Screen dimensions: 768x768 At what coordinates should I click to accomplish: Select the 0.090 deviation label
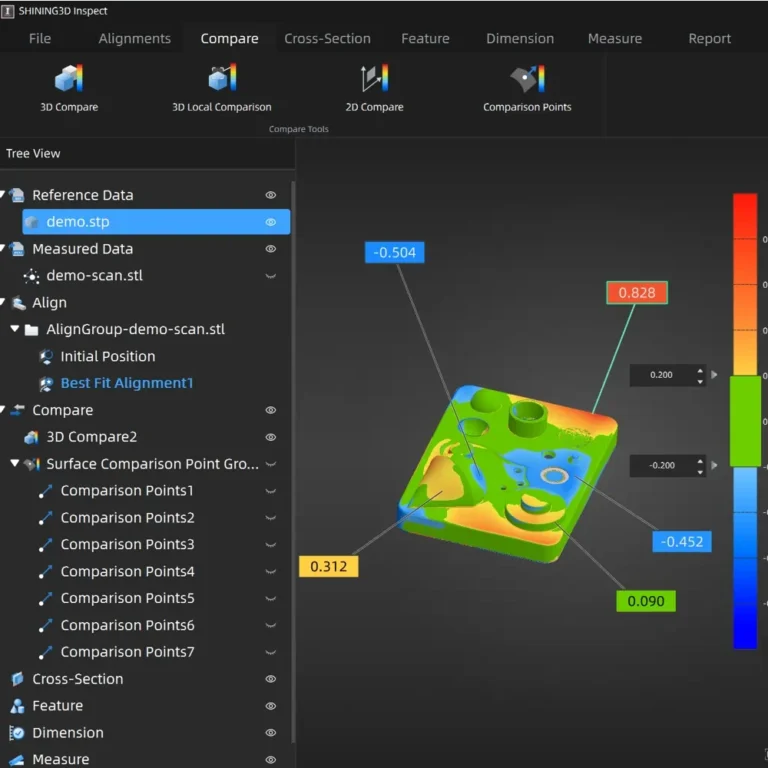pos(646,601)
